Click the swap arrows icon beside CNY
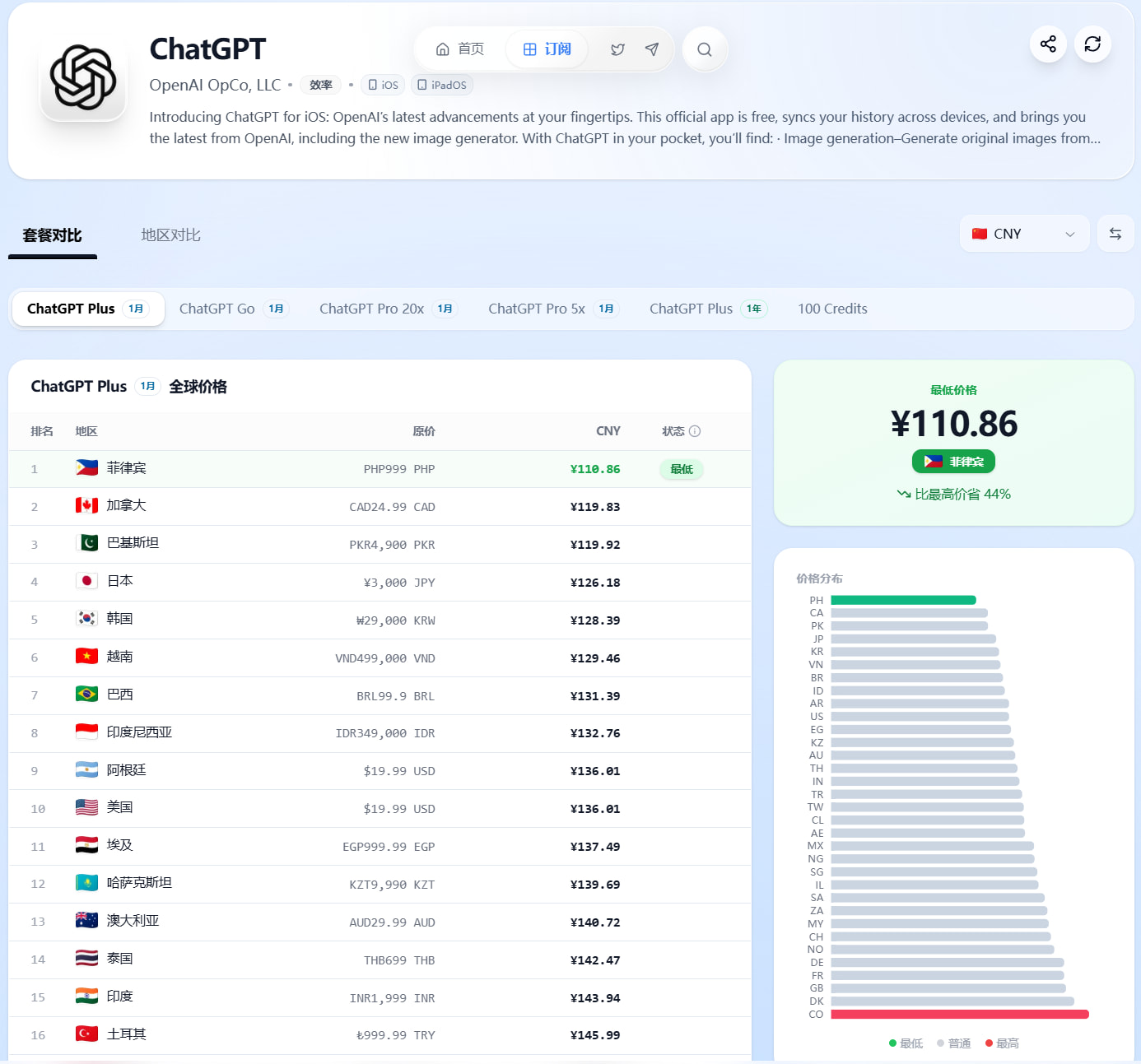This screenshot has width=1141, height=1064. click(1115, 234)
